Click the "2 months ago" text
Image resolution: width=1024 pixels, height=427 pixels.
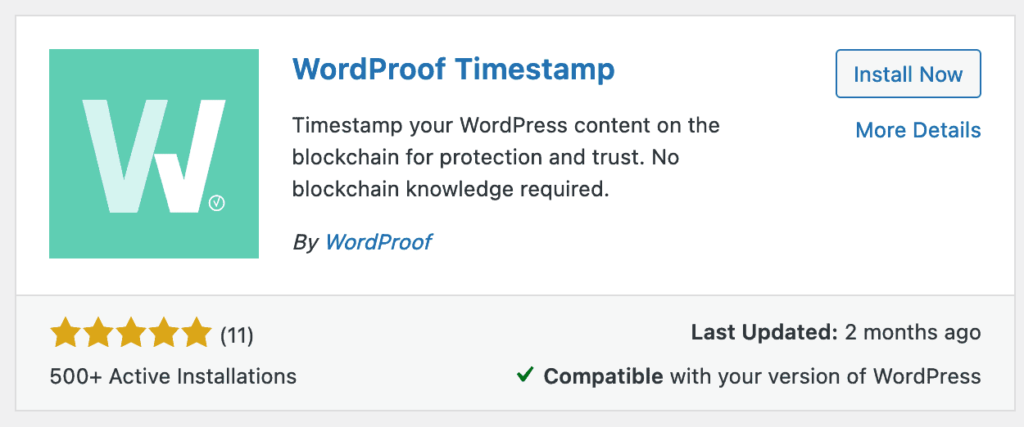tap(913, 332)
